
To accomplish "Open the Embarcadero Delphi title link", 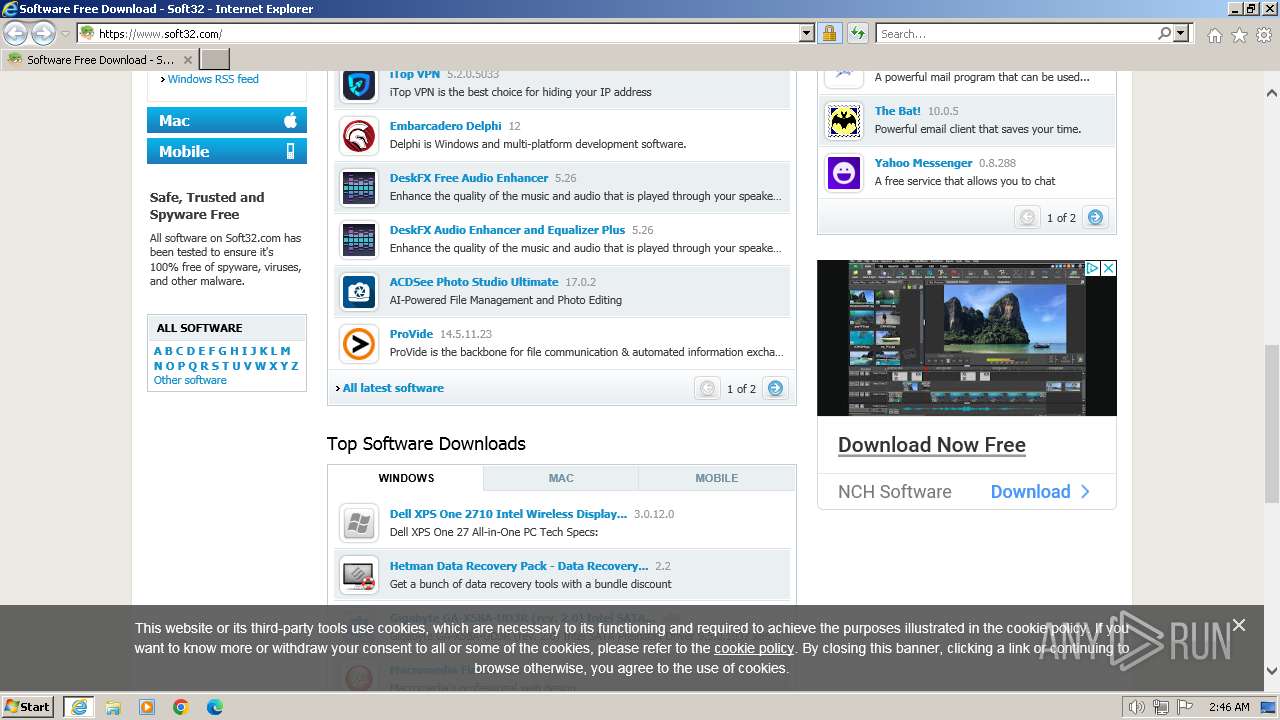I will [x=446, y=126].
